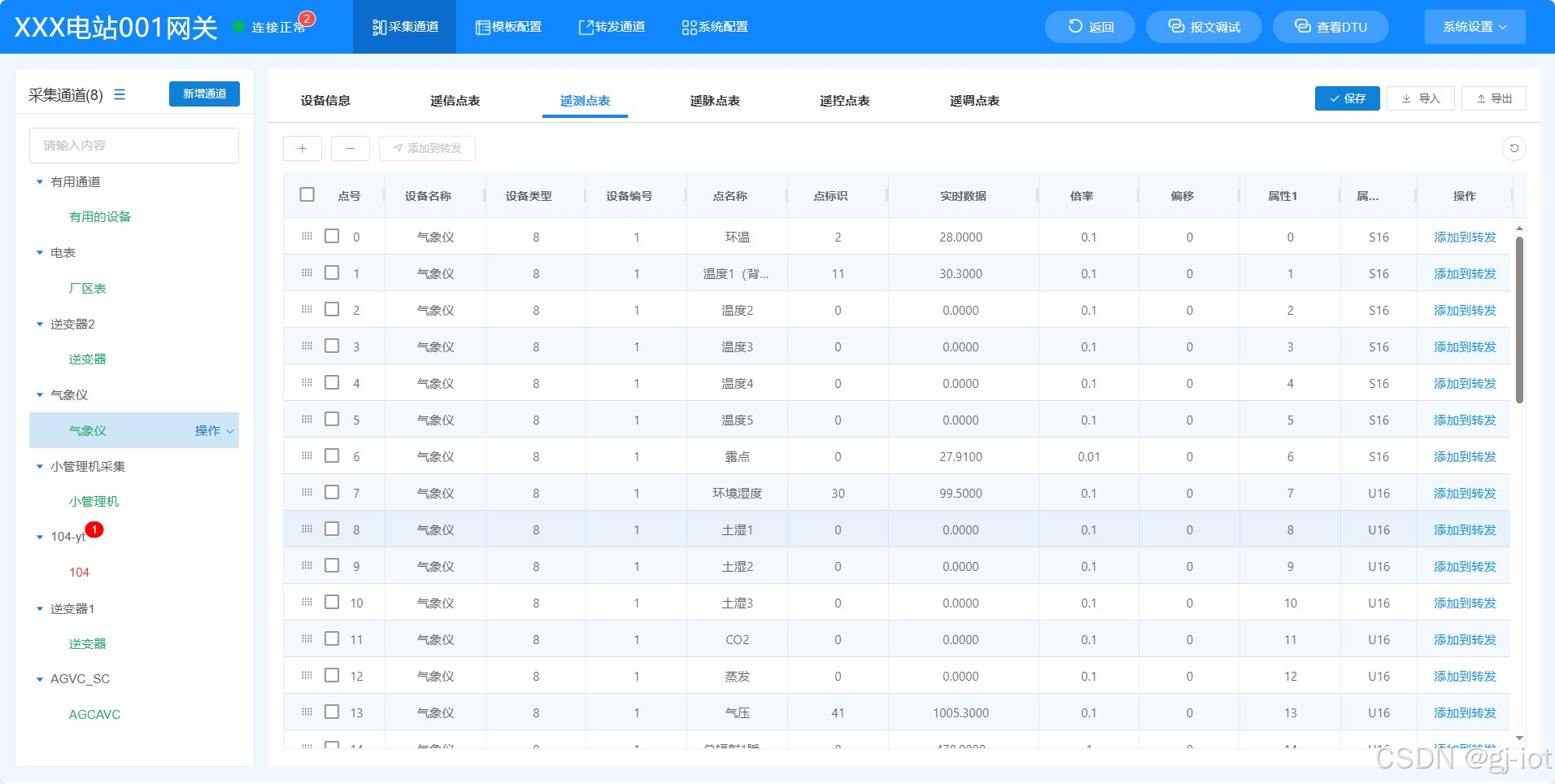
Task: Switch to 设备信息 tab
Action: 325,101
